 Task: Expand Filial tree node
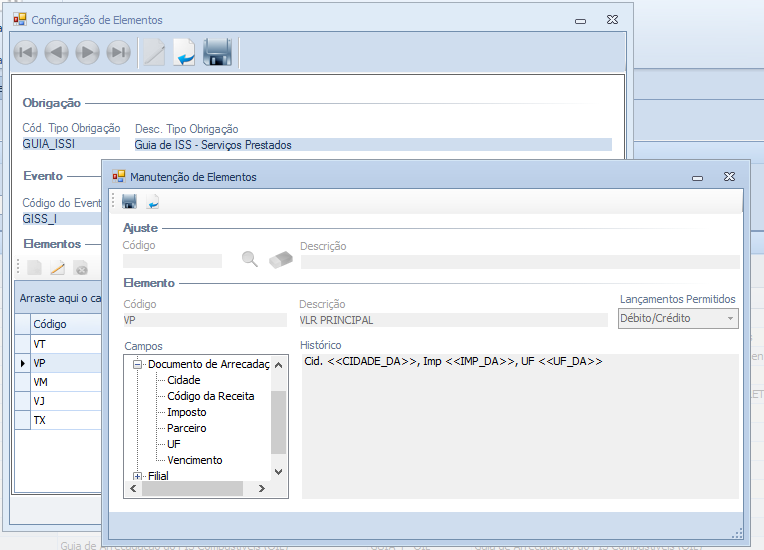click(138, 476)
